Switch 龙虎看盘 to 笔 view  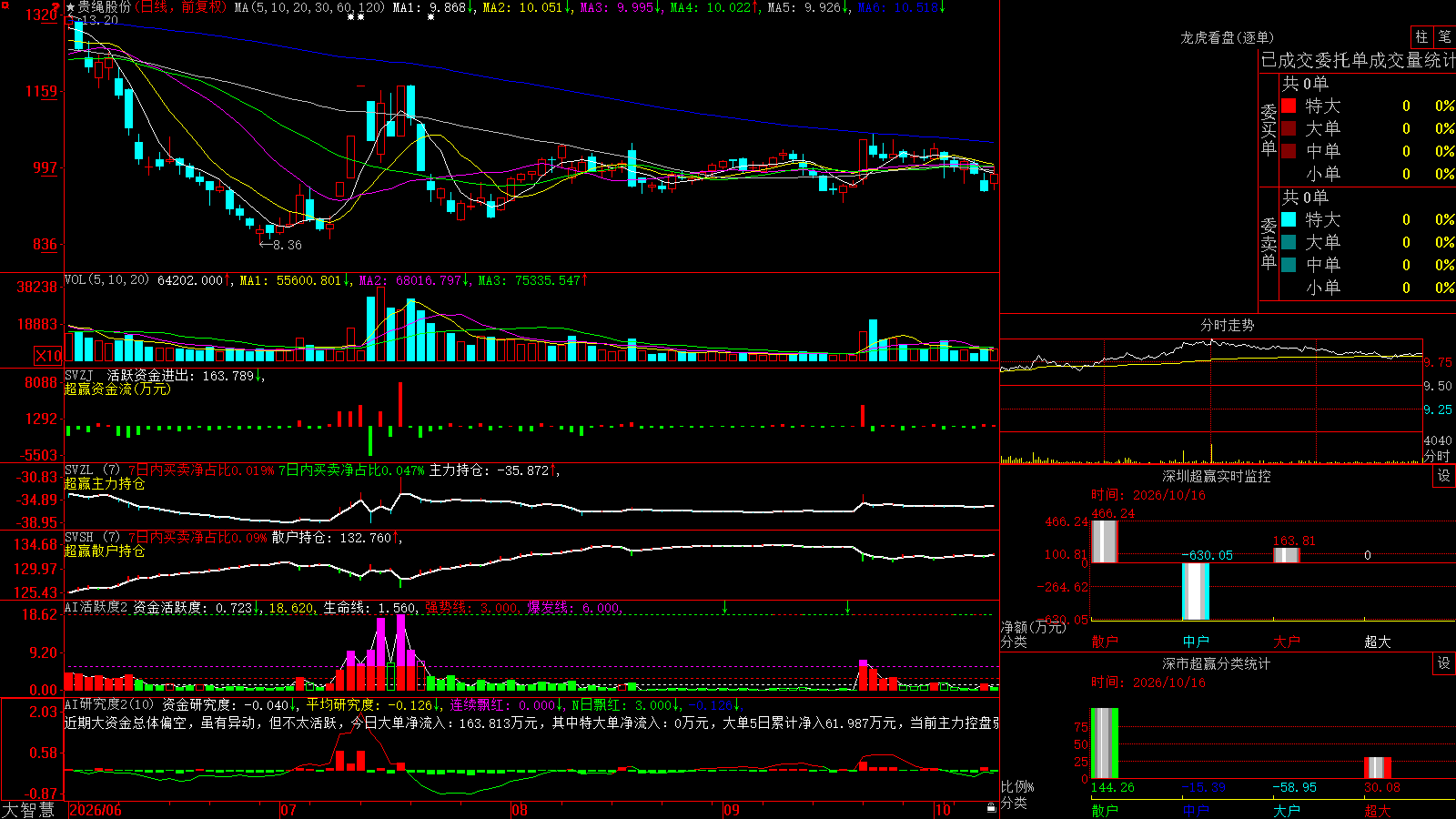(1444, 37)
